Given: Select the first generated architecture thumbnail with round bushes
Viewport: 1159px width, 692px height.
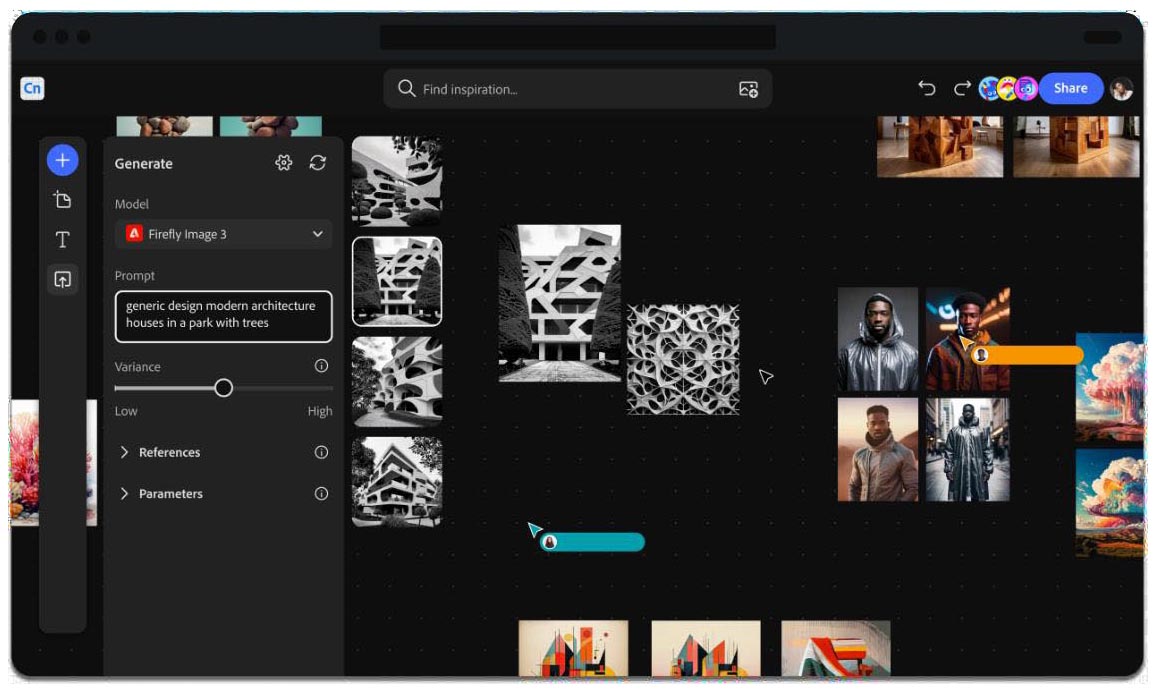Looking at the screenshot, I should [397, 181].
